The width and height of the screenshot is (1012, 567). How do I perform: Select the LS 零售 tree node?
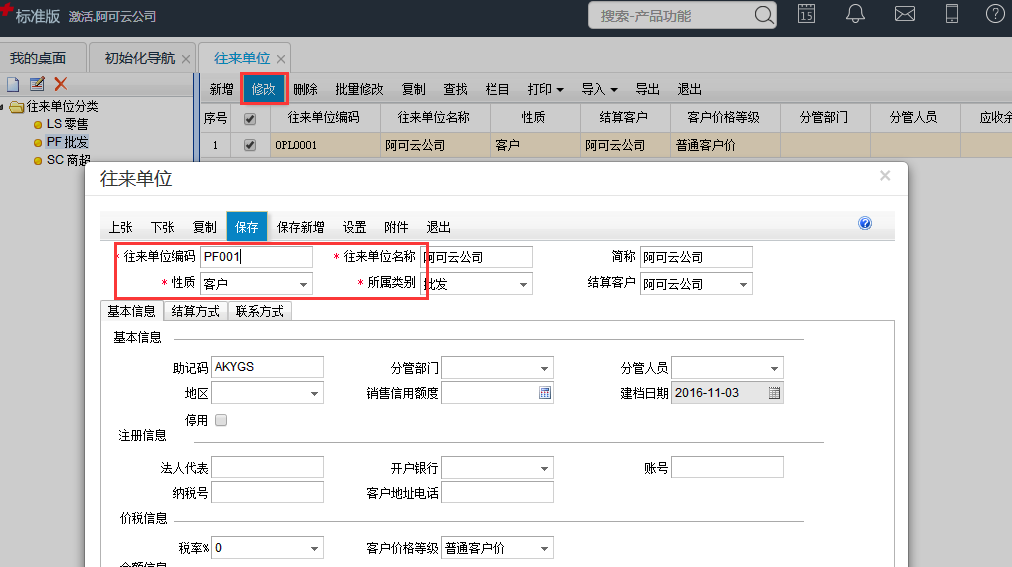coord(67,124)
